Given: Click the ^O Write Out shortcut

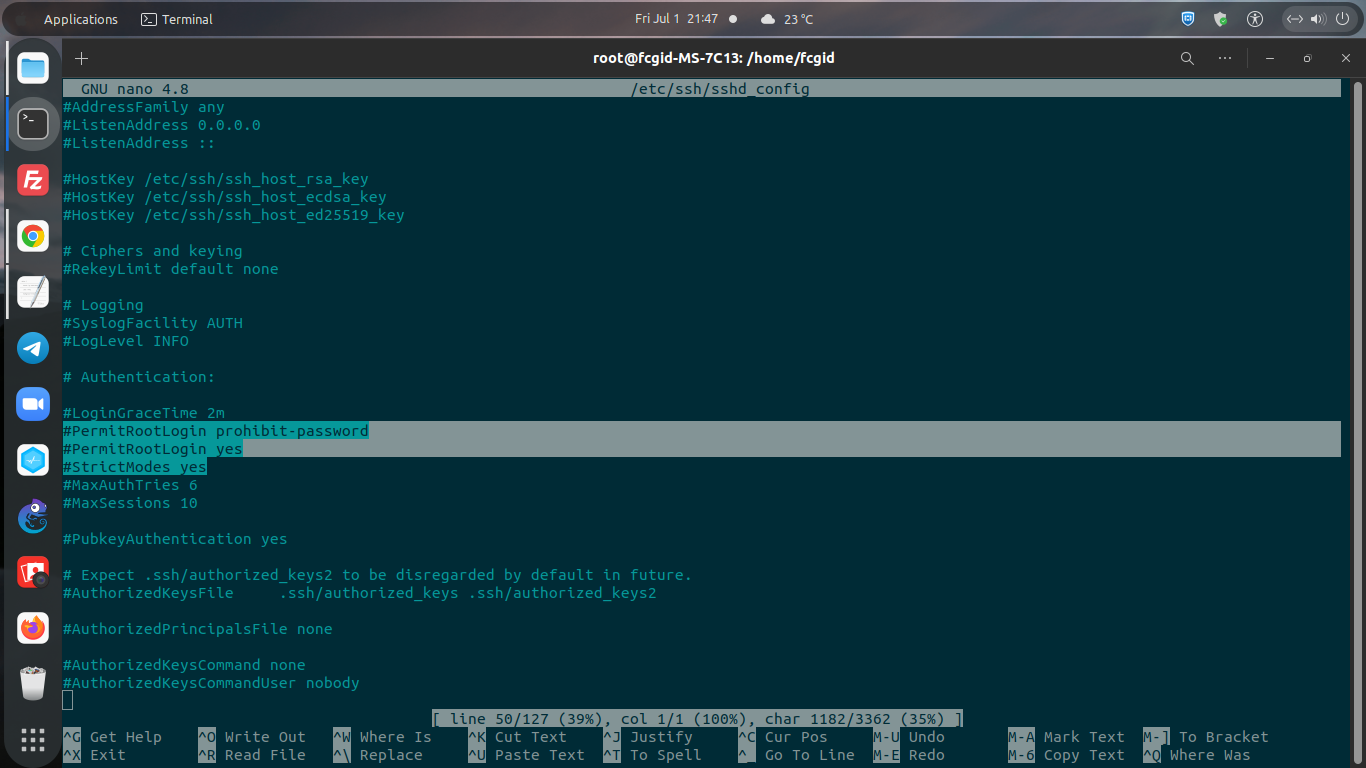Looking at the screenshot, I should coord(252,737).
